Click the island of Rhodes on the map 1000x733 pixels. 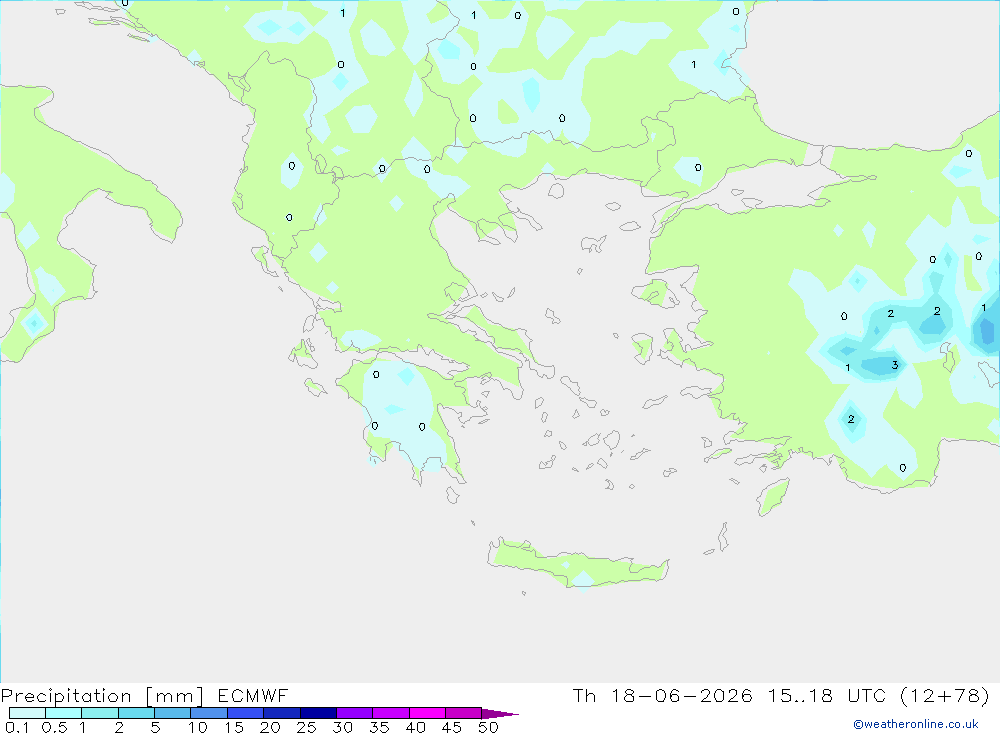click(773, 497)
